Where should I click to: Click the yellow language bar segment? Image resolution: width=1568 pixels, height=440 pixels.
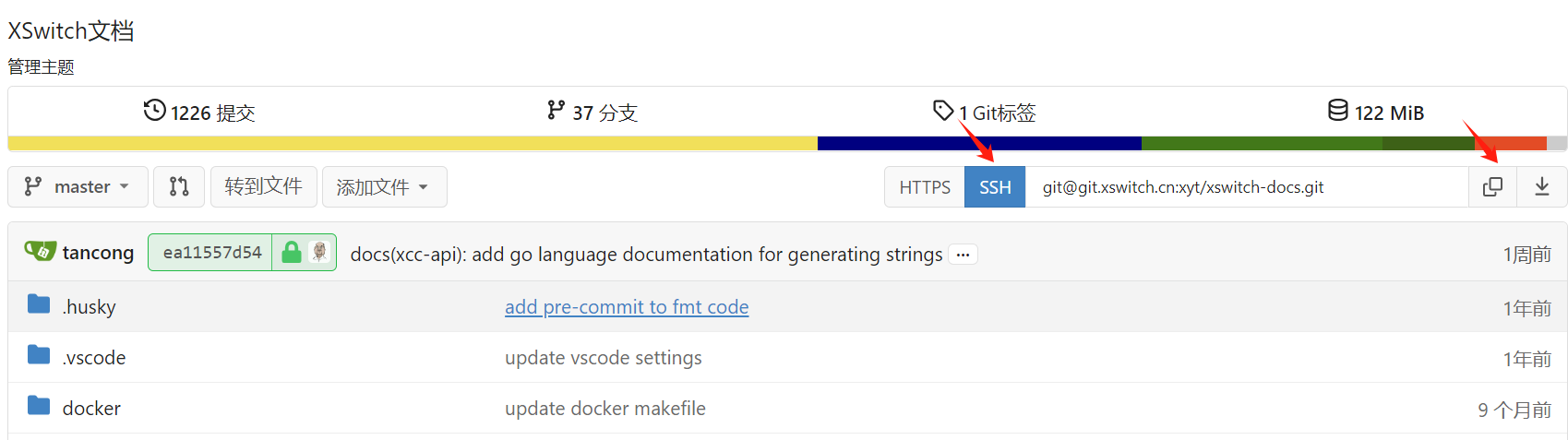point(413,144)
